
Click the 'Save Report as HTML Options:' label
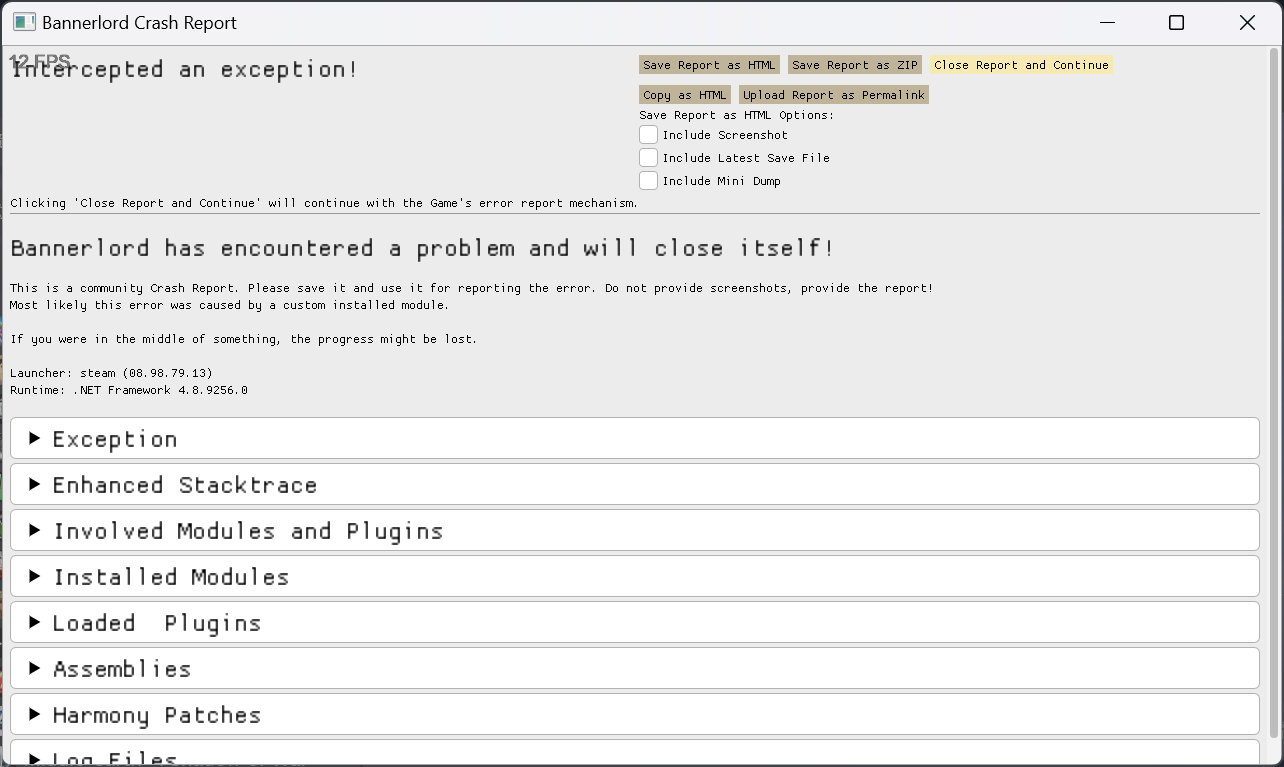pyautogui.click(x=736, y=115)
